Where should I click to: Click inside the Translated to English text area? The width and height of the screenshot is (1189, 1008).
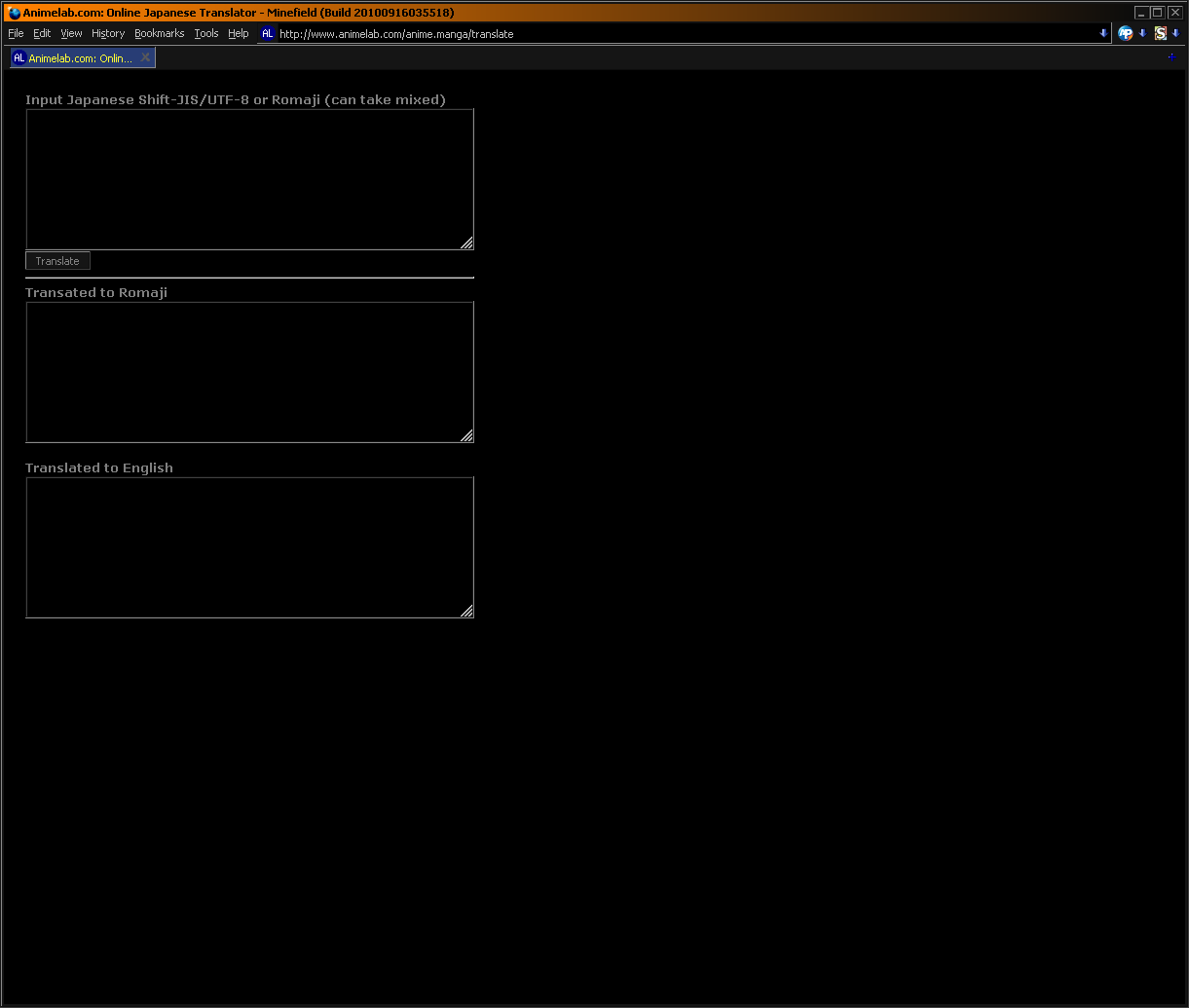[x=249, y=545]
